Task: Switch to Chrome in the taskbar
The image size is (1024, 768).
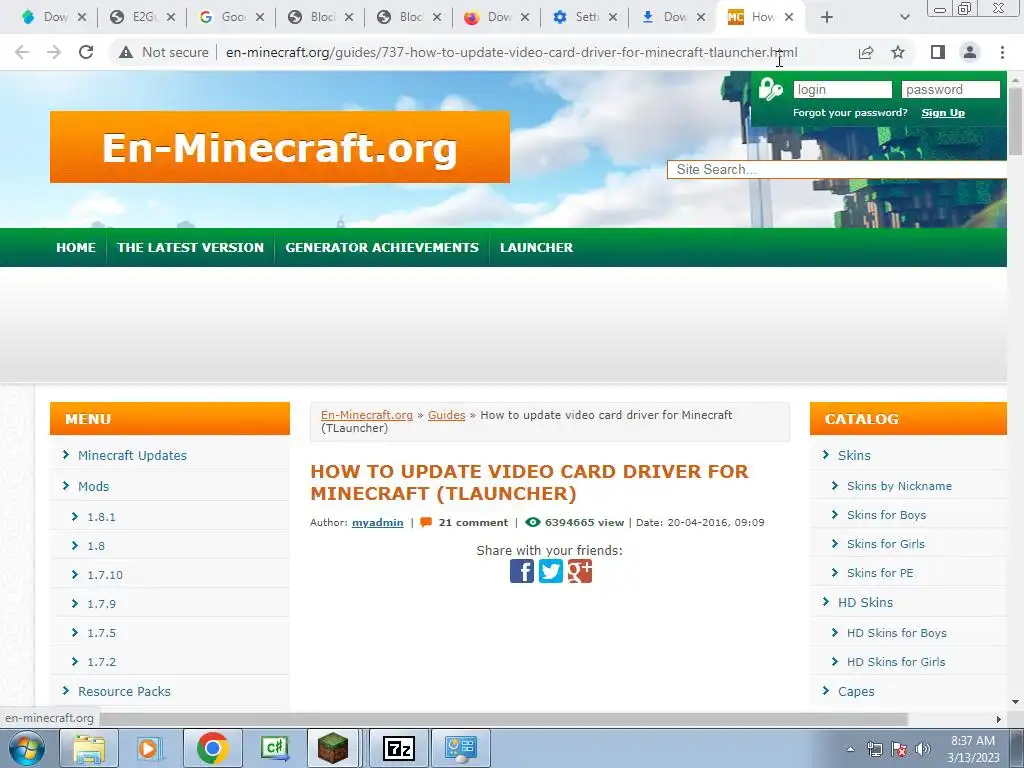Action: [212, 748]
